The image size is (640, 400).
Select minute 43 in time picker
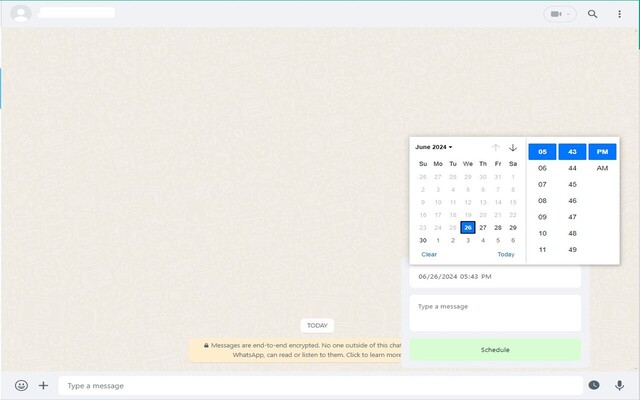point(572,152)
